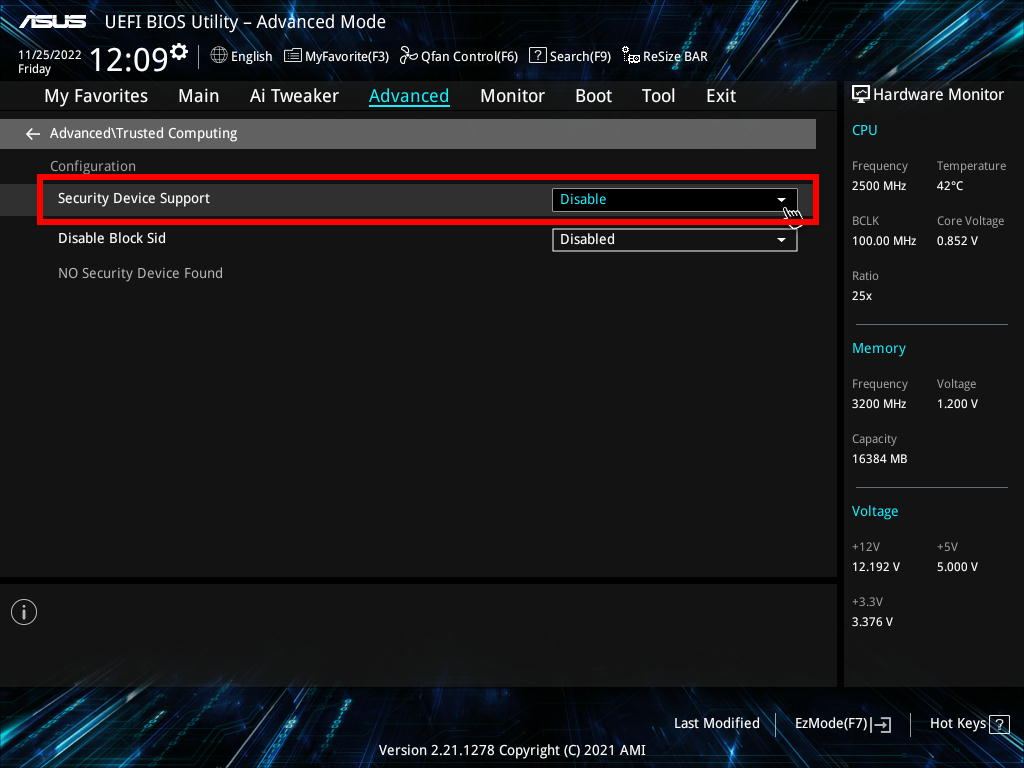
Task: Open the Security Device Support dropdown
Action: pos(675,200)
